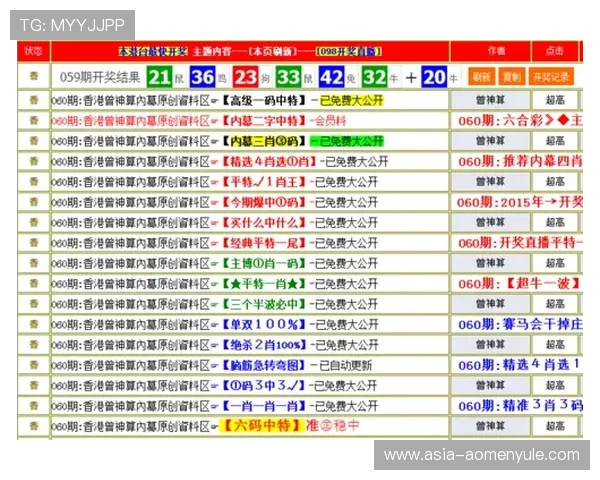Image resolution: width=600 pixels, height=480 pixels.
Task: Open the 【主博①肖一码】 thread
Action: (x=215, y=263)
